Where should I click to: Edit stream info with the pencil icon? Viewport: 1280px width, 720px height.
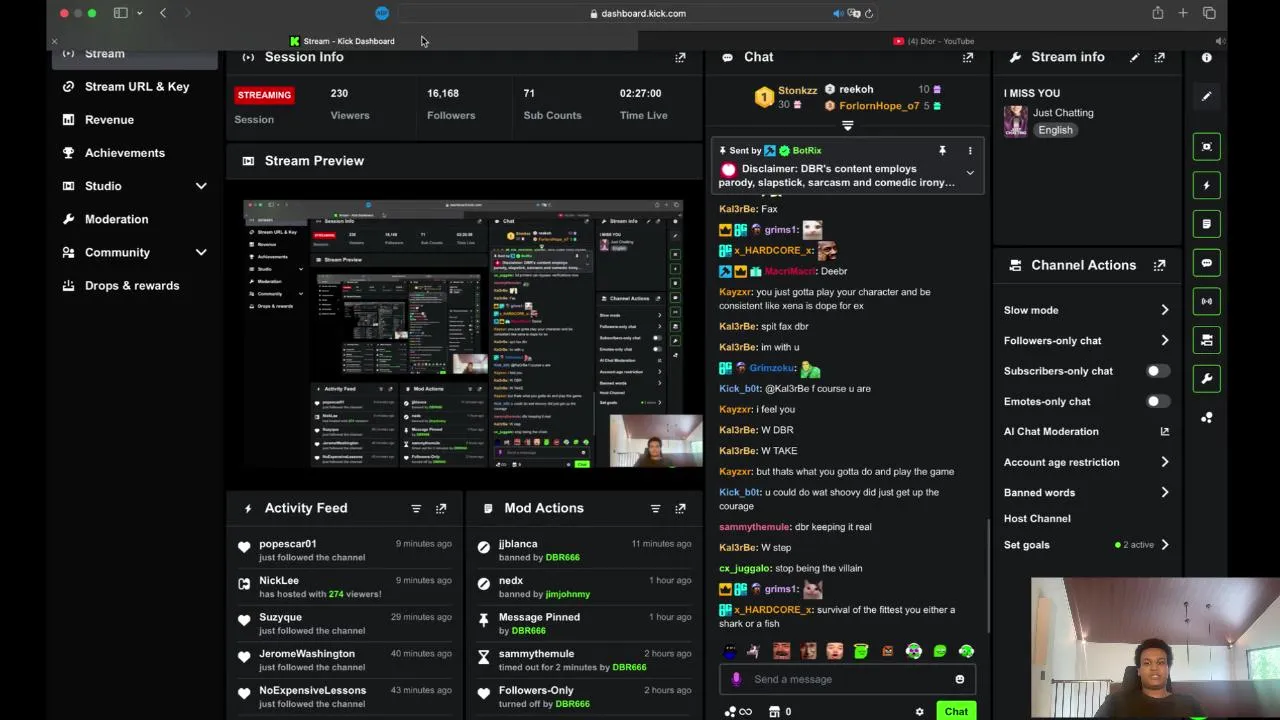pos(1134,58)
